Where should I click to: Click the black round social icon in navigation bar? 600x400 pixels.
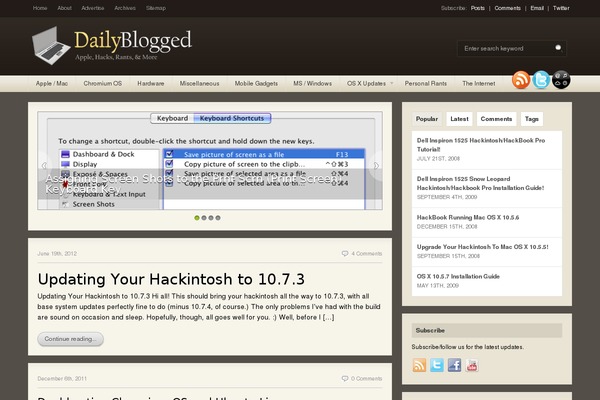(561, 80)
